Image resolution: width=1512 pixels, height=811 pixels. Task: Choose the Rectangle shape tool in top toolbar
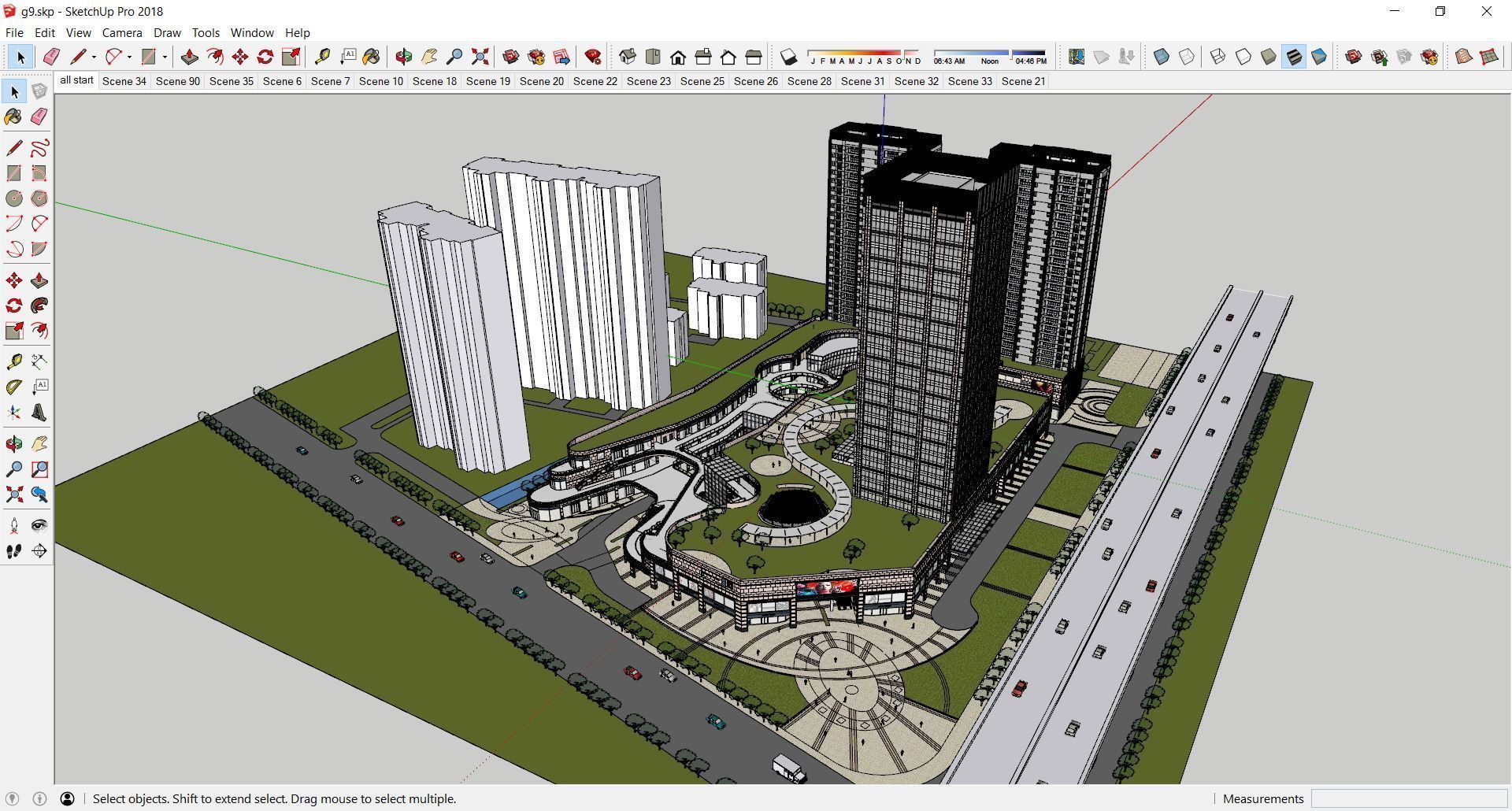click(148, 57)
